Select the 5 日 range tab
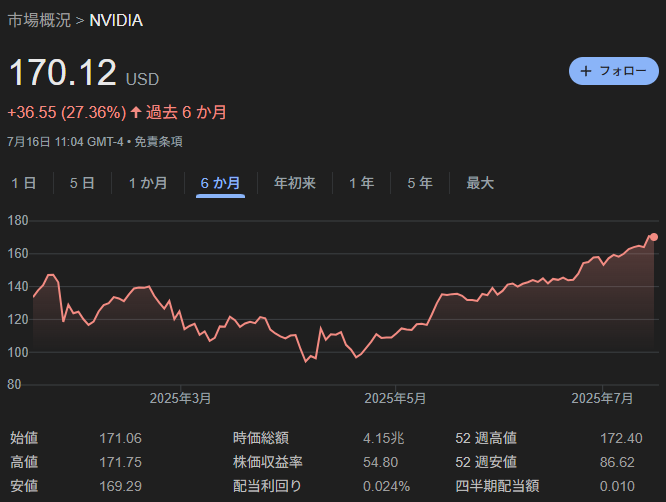The image size is (666, 502). 82,183
